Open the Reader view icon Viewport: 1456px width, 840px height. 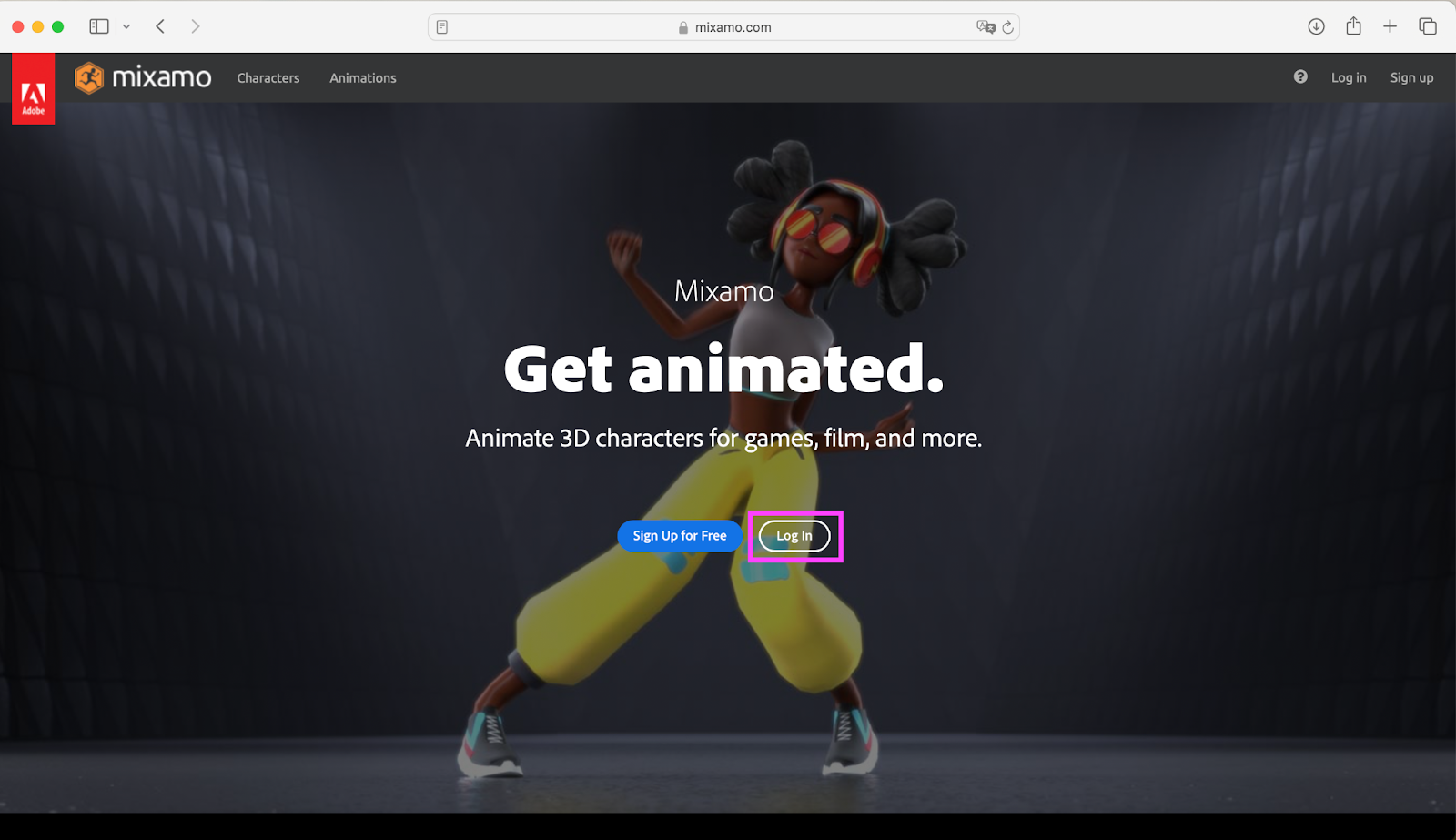[x=442, y=27]
